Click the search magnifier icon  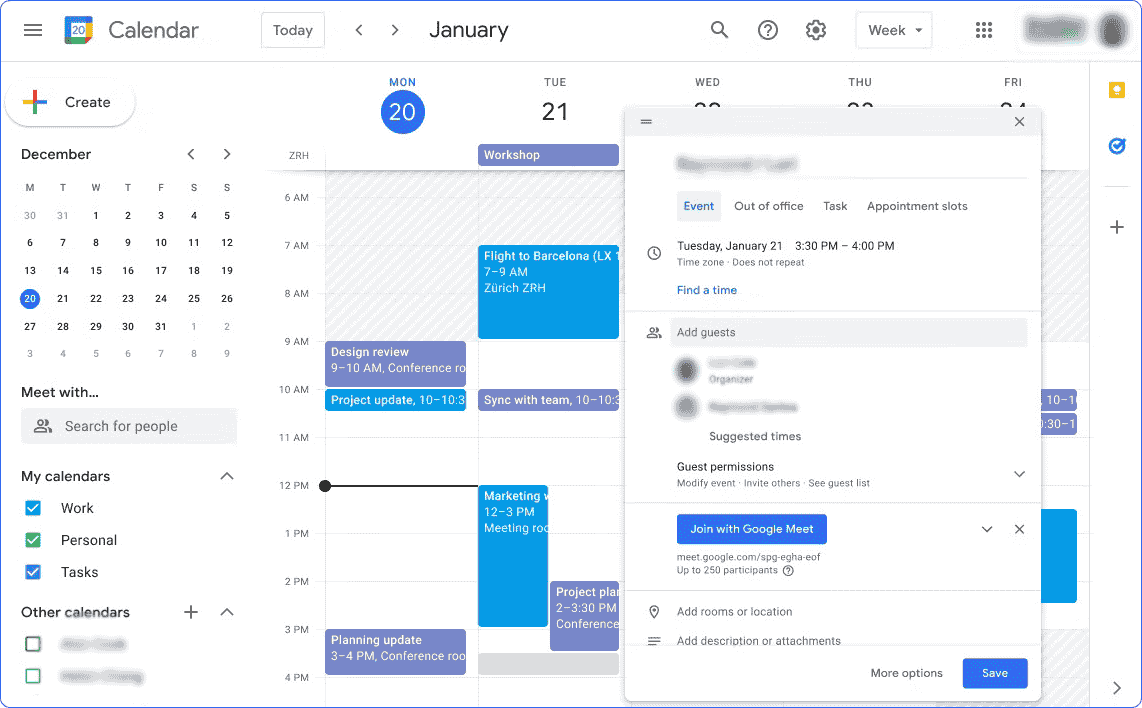(x=719, y=30)
